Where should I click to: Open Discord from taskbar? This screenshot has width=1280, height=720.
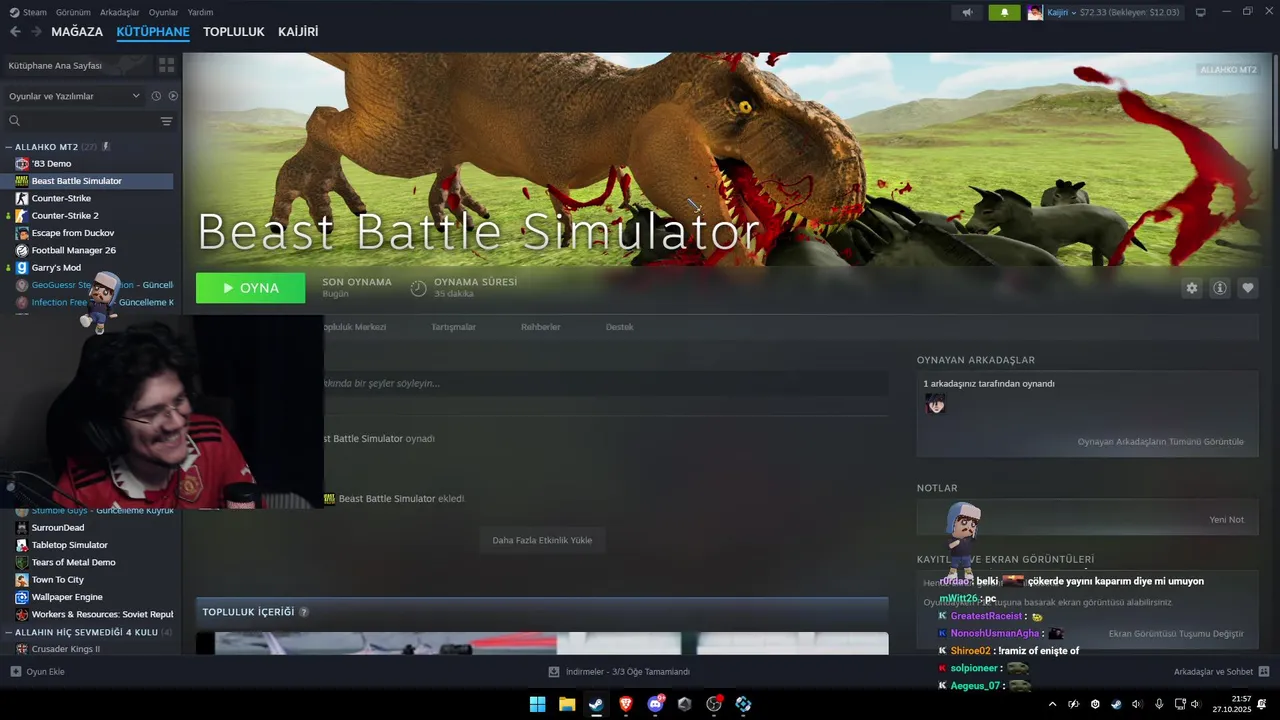click(655, 704)
